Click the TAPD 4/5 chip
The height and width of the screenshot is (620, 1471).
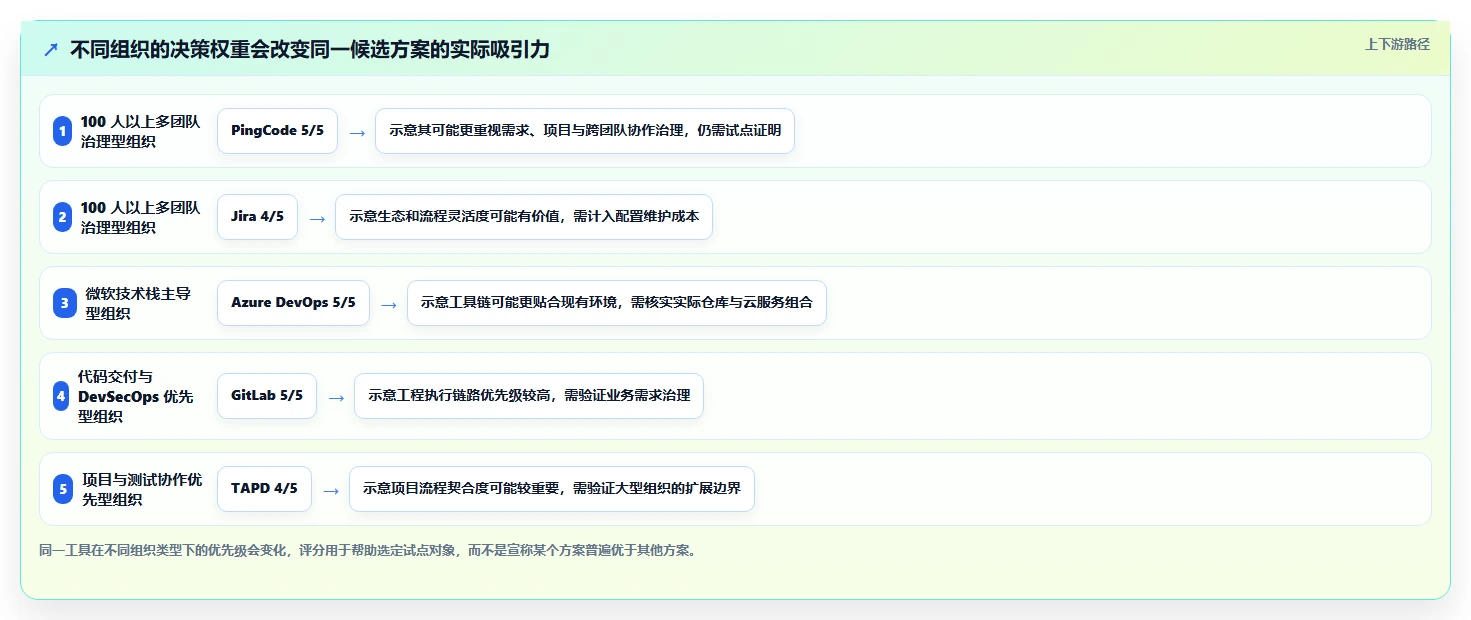click(264, 489)
